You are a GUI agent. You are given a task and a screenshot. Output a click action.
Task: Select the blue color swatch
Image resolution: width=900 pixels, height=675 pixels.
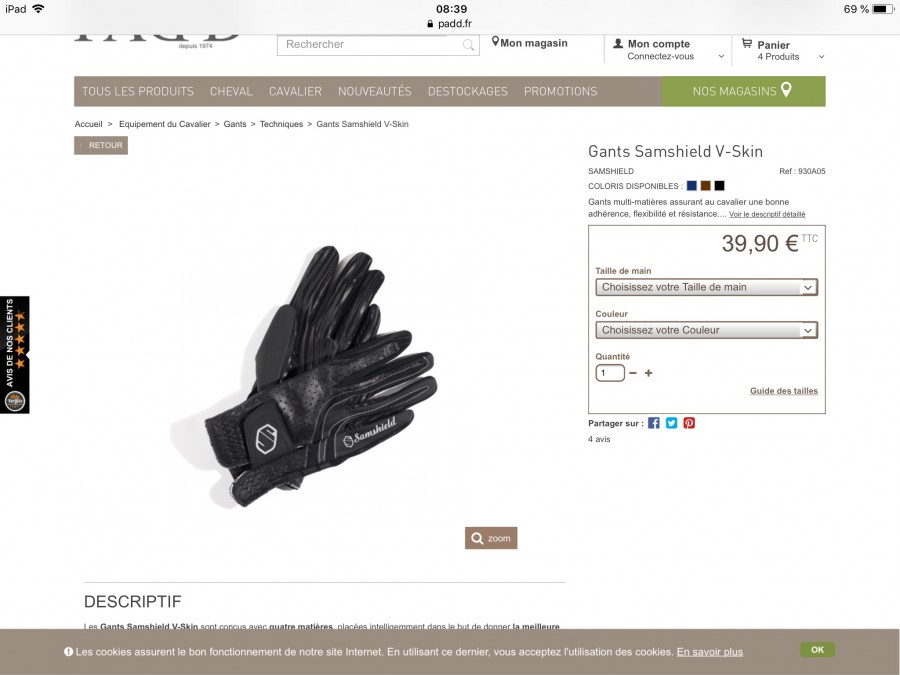click(x=692, y=185)
